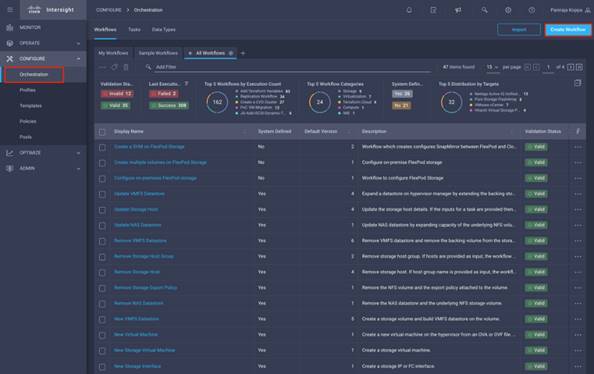Open the New Storage Virtual Machine link

point(144,350)
